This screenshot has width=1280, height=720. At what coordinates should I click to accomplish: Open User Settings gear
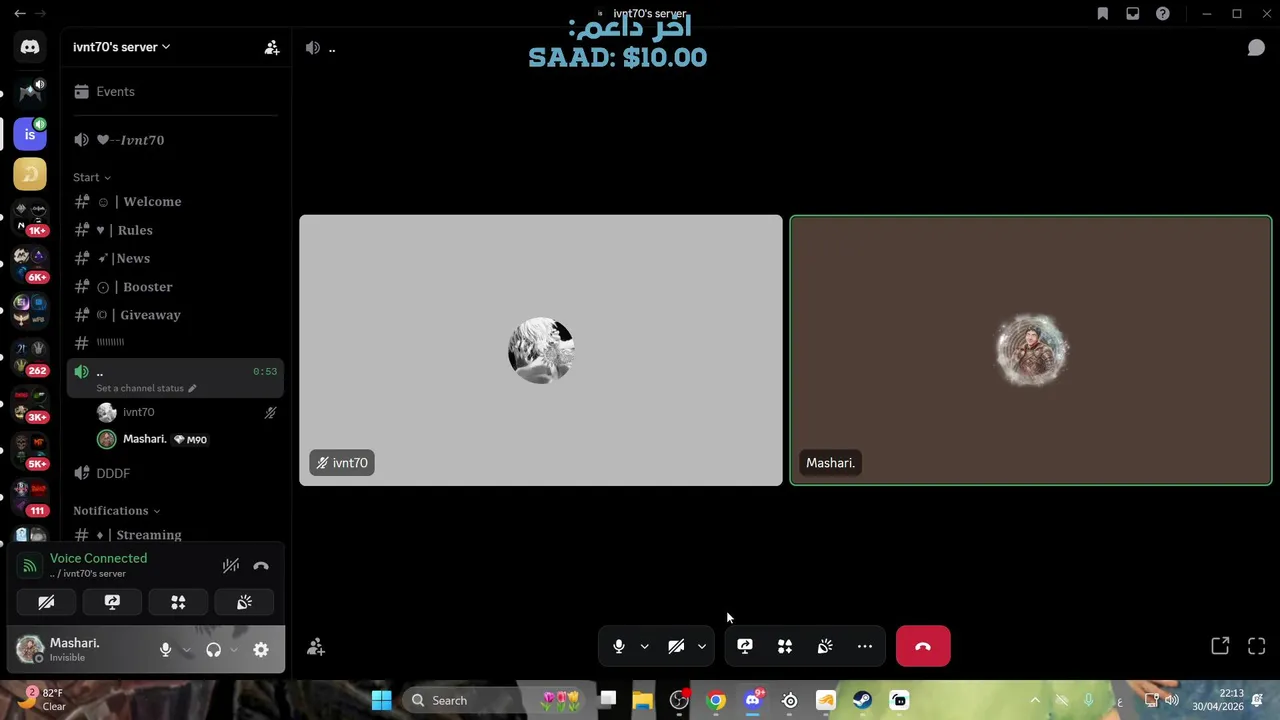(x=261, y=650)
